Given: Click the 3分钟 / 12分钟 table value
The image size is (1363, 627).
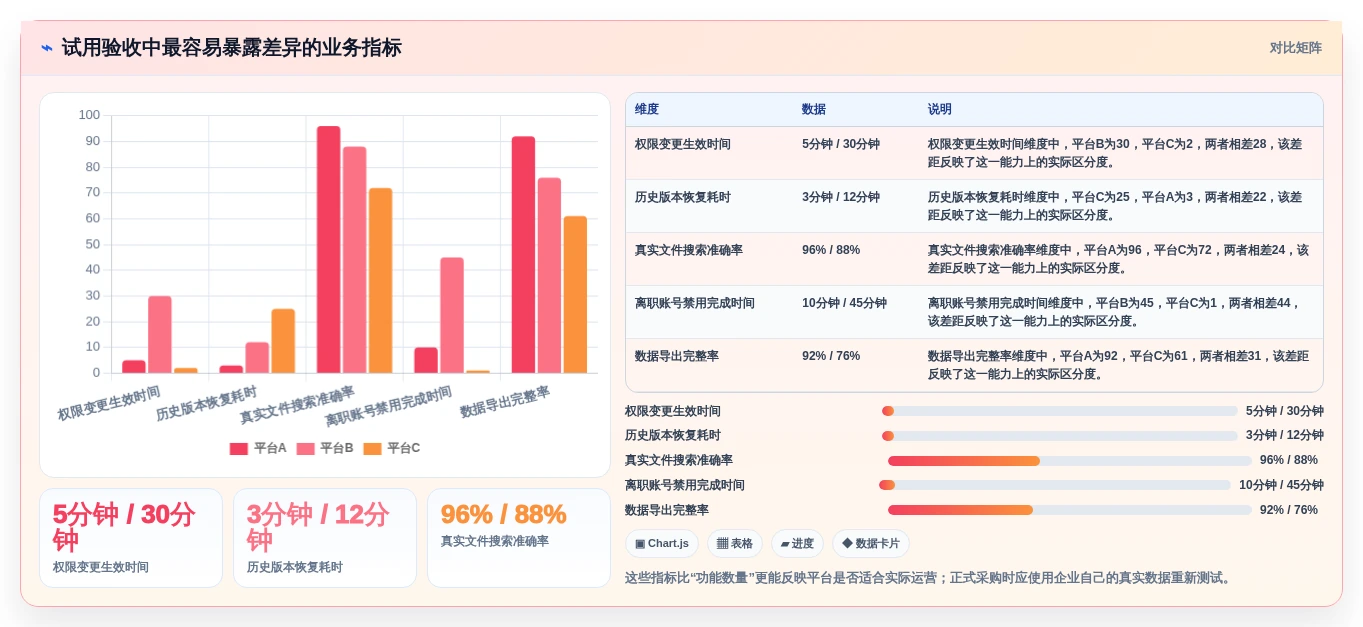Looking at the screenshot, I should [x=841, y=197].
